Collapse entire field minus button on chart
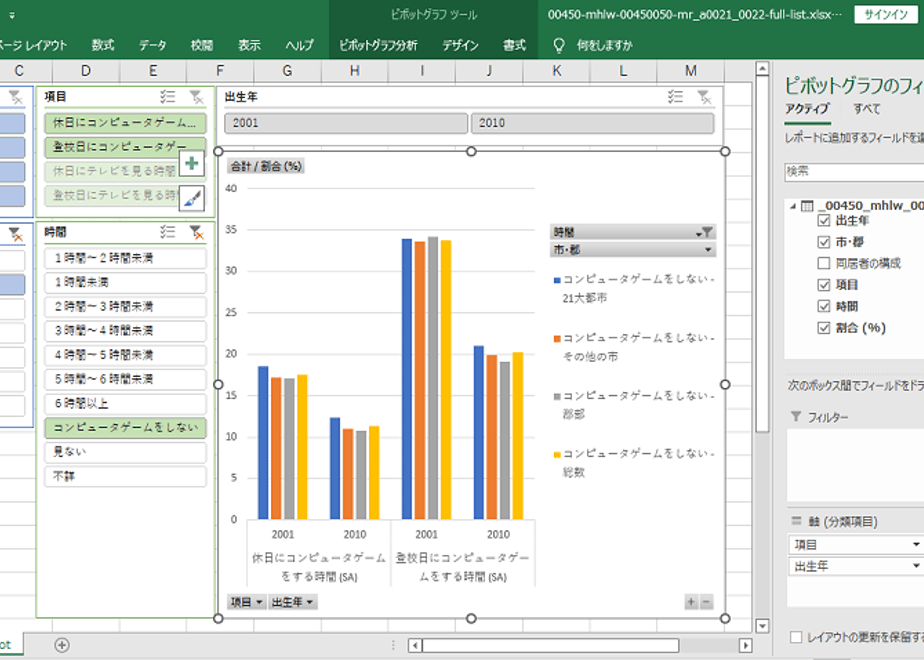Image resolution: width=924 pixels, height=660 pixels. click(x=706, y=602)
